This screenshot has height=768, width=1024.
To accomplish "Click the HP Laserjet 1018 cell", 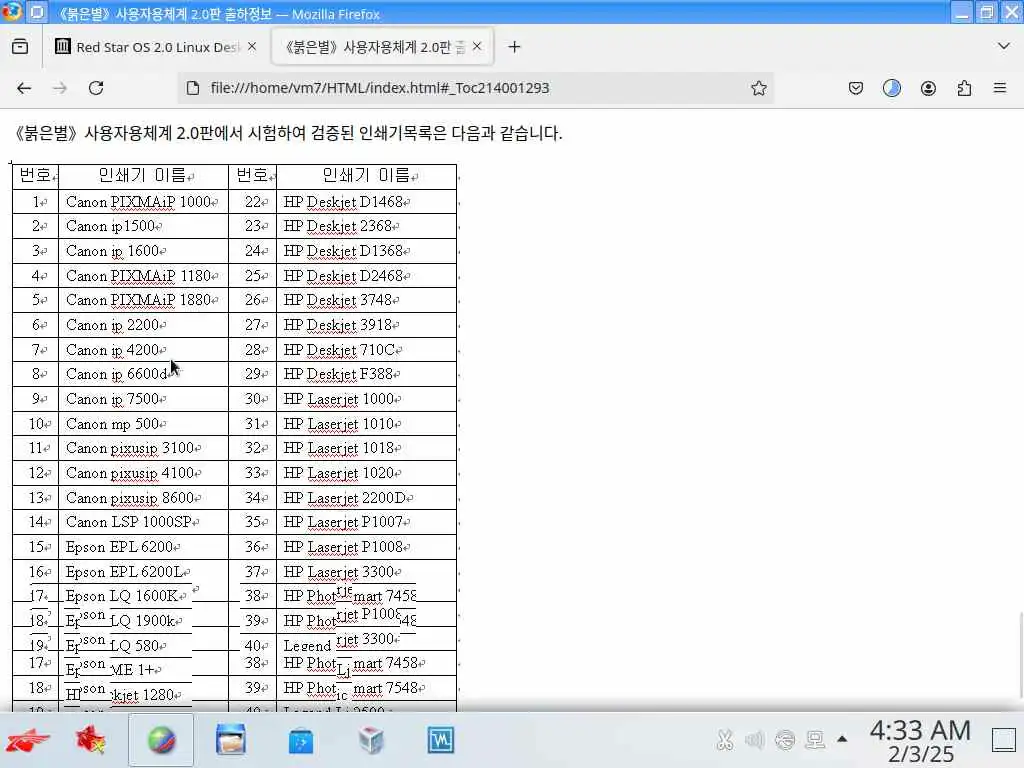I will click(x=366, y=448).
